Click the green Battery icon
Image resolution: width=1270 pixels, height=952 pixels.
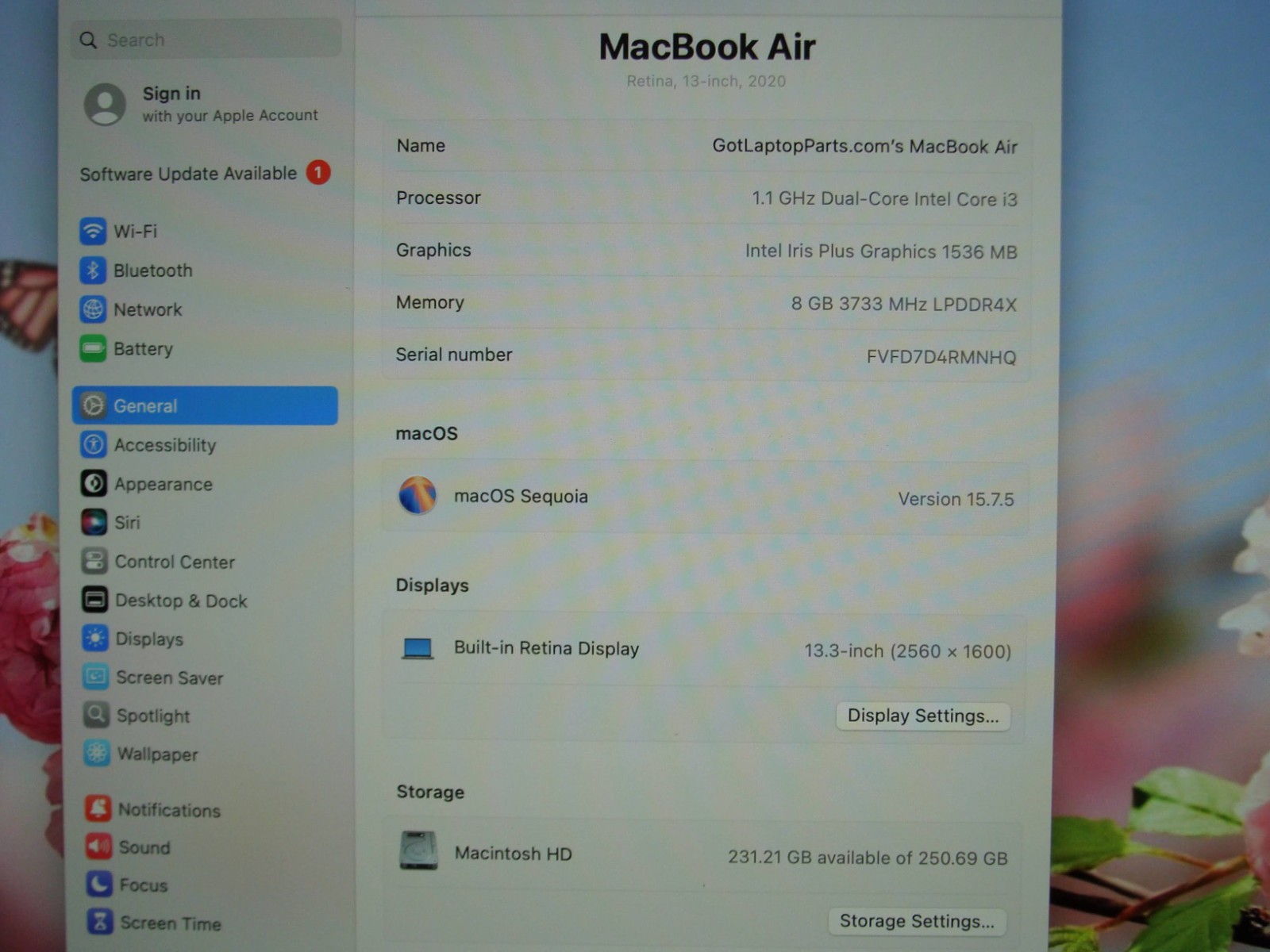pyautogui.click(x=93, y=348)
